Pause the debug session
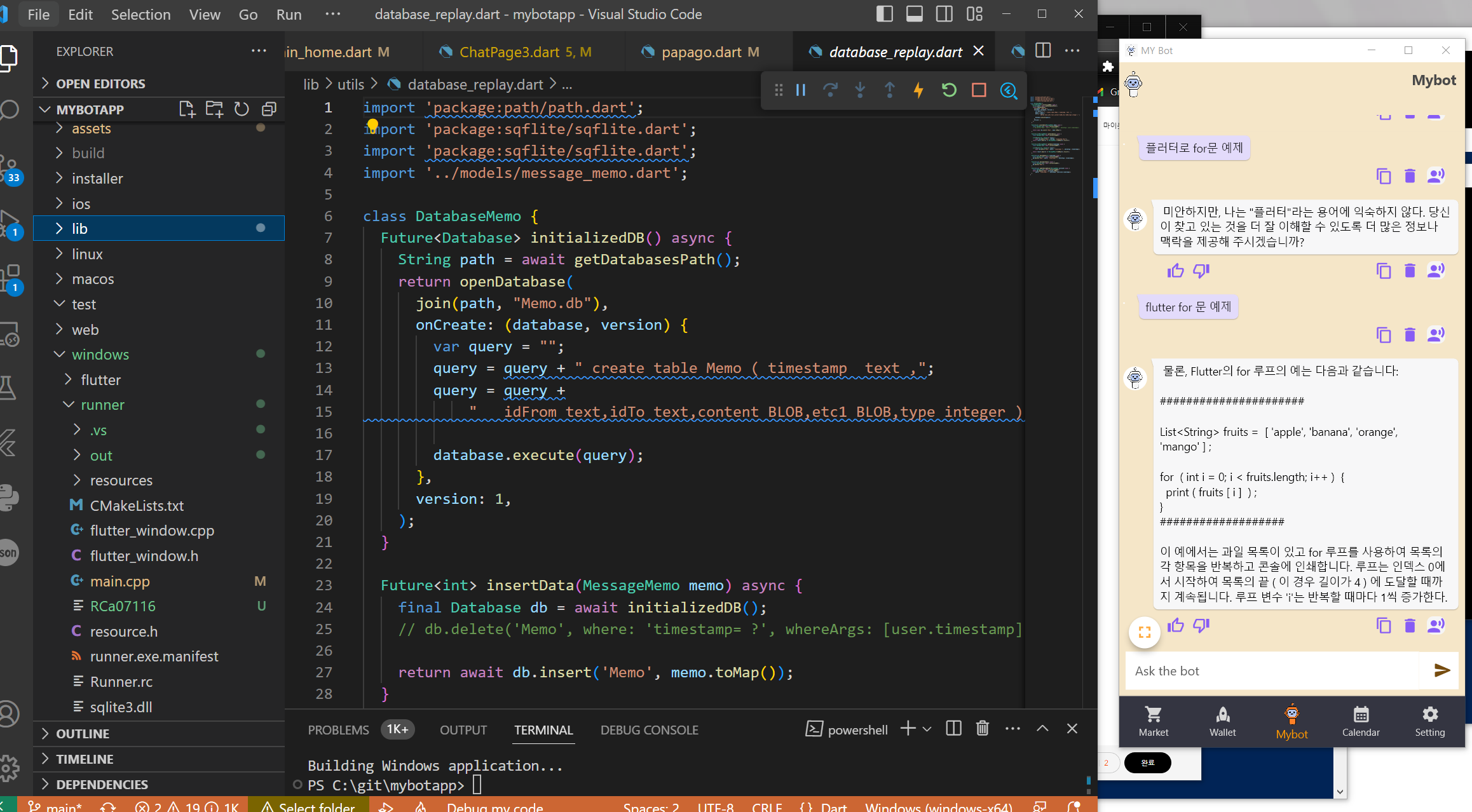This screenshot has height=812, width=1472. click(x=801, y=90)
